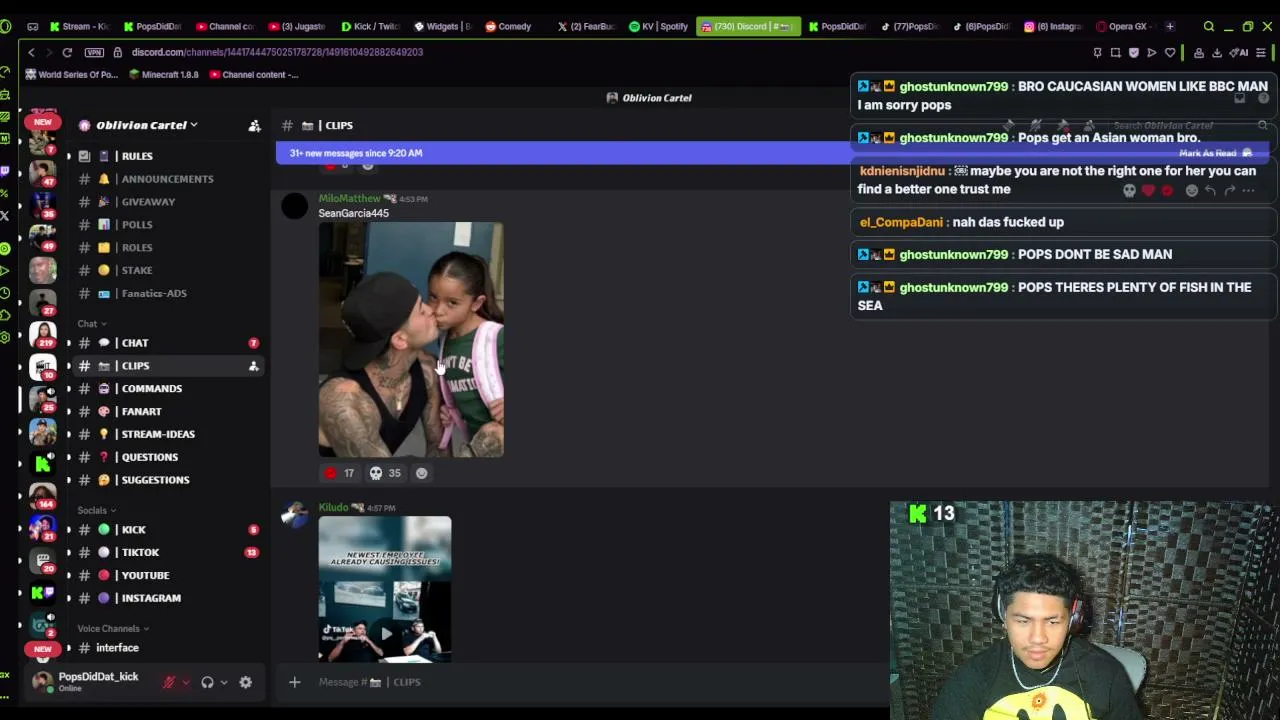This screenshot has height=720, width=1280.
Task: Play Kiludo's TikTok video clip
Action: coord(385,634)
